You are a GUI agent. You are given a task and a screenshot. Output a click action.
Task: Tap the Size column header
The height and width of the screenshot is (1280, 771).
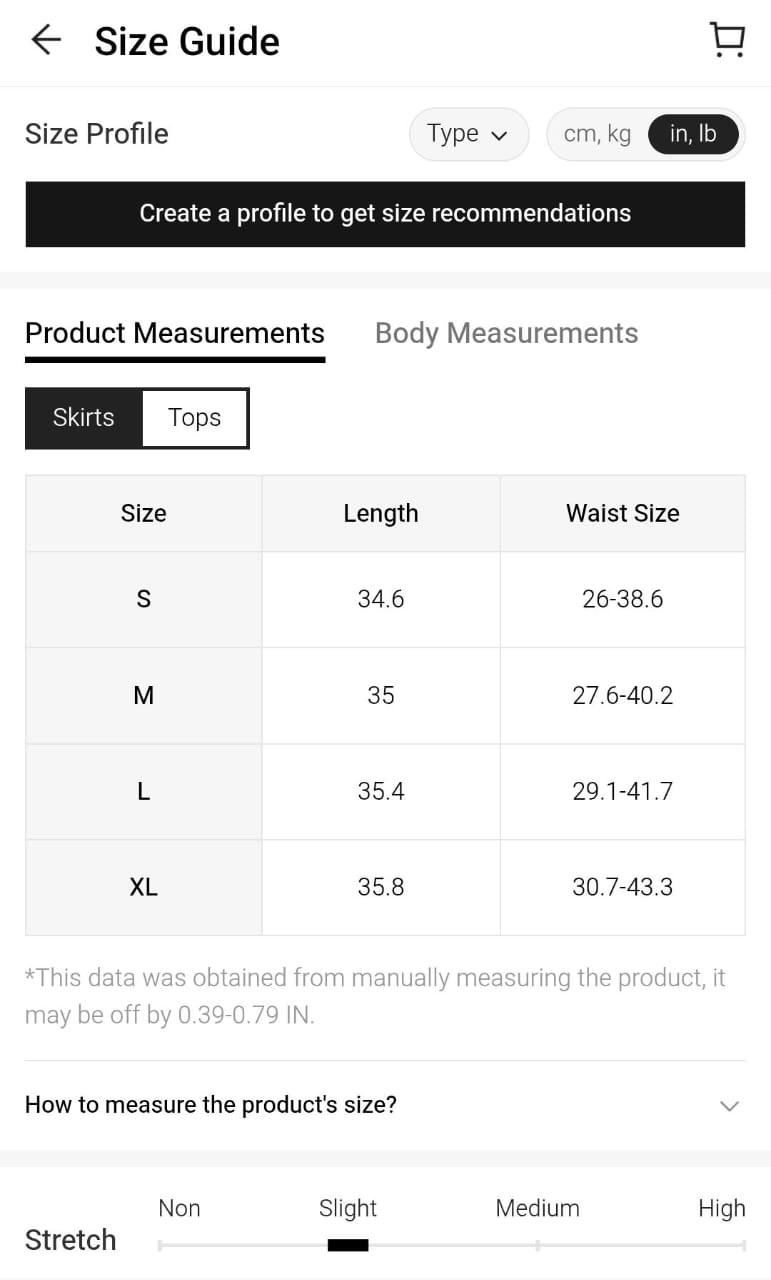[143, 513]
